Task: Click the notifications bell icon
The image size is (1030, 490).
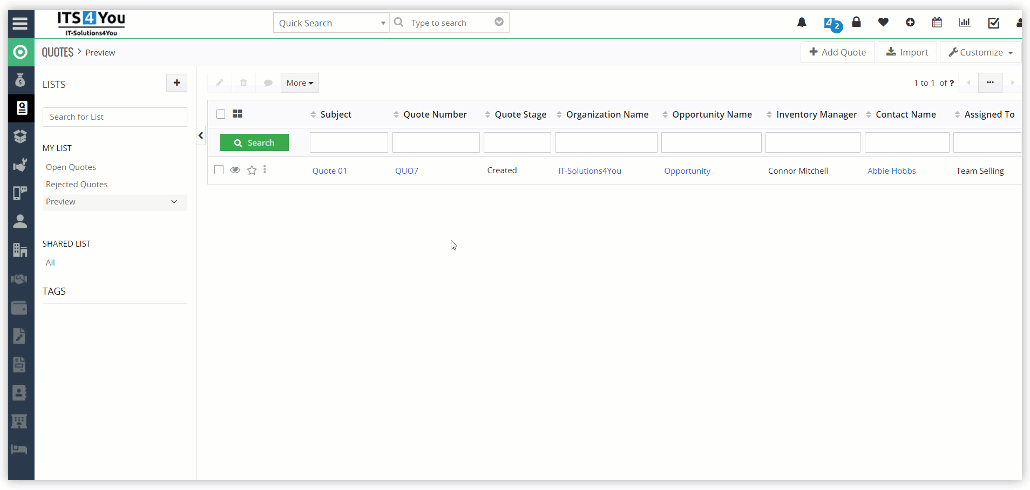Action: tap(801, 23)
